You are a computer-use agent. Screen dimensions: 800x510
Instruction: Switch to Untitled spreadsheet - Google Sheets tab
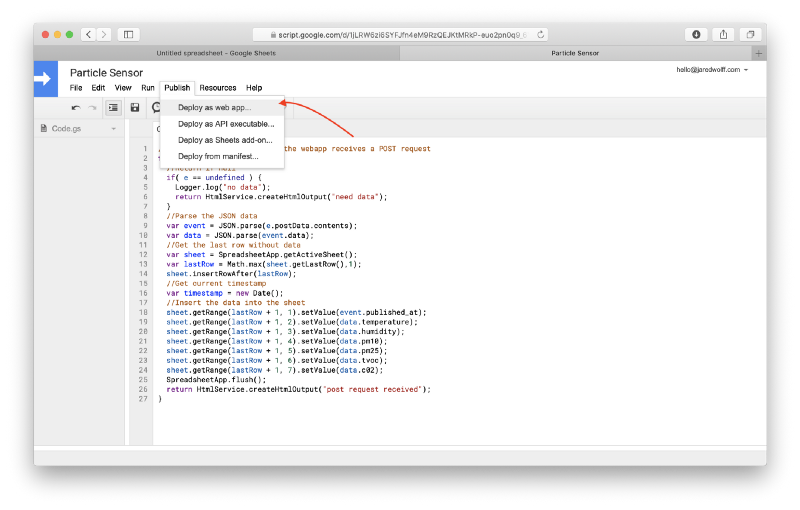pyautogui.click(x=216, y=53)
